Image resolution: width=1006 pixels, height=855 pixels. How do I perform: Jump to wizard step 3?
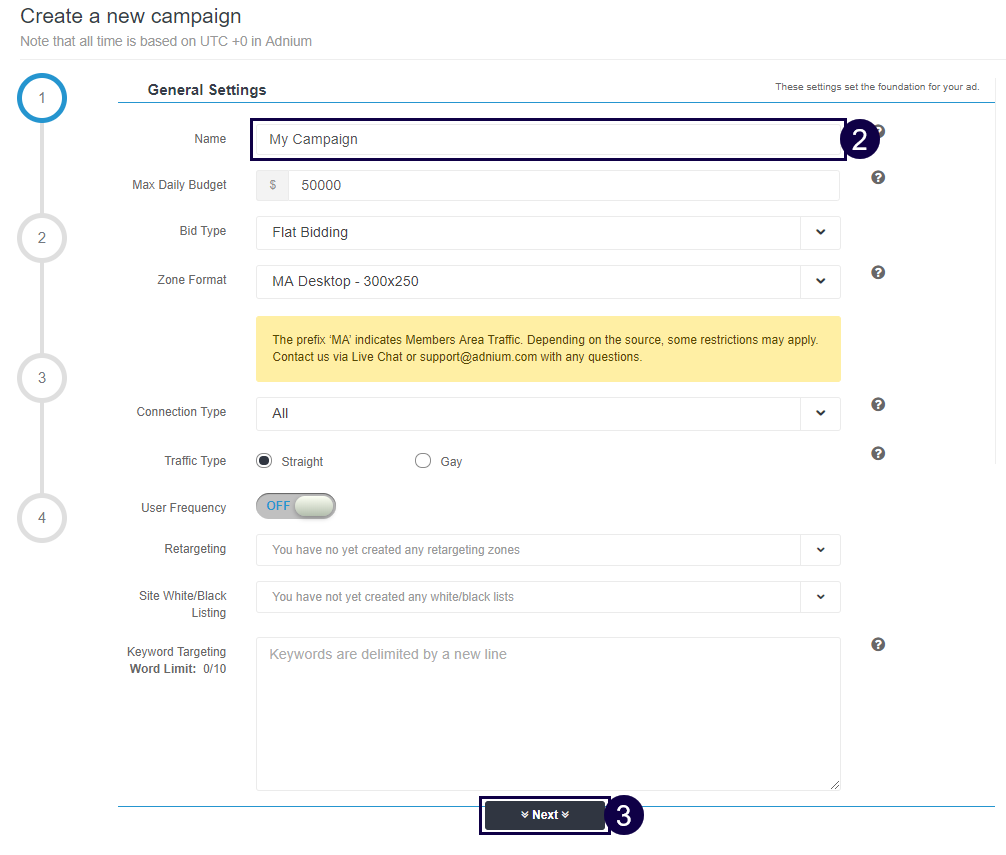[42, 378]
